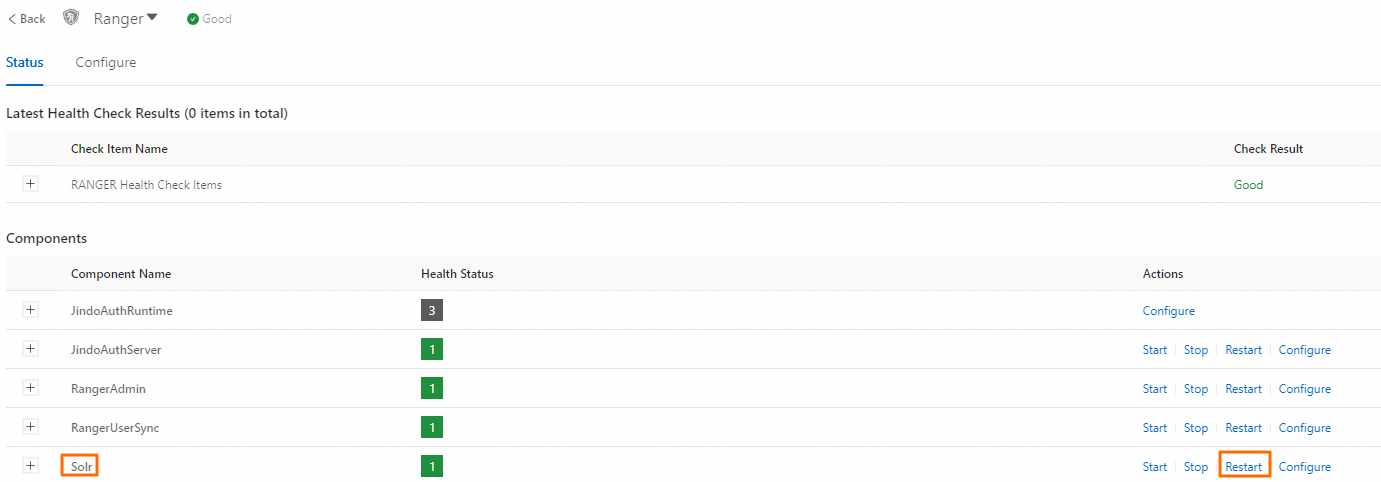
Task: Expand the JindoAuthRuntime component row
Action: click(30, 310)
